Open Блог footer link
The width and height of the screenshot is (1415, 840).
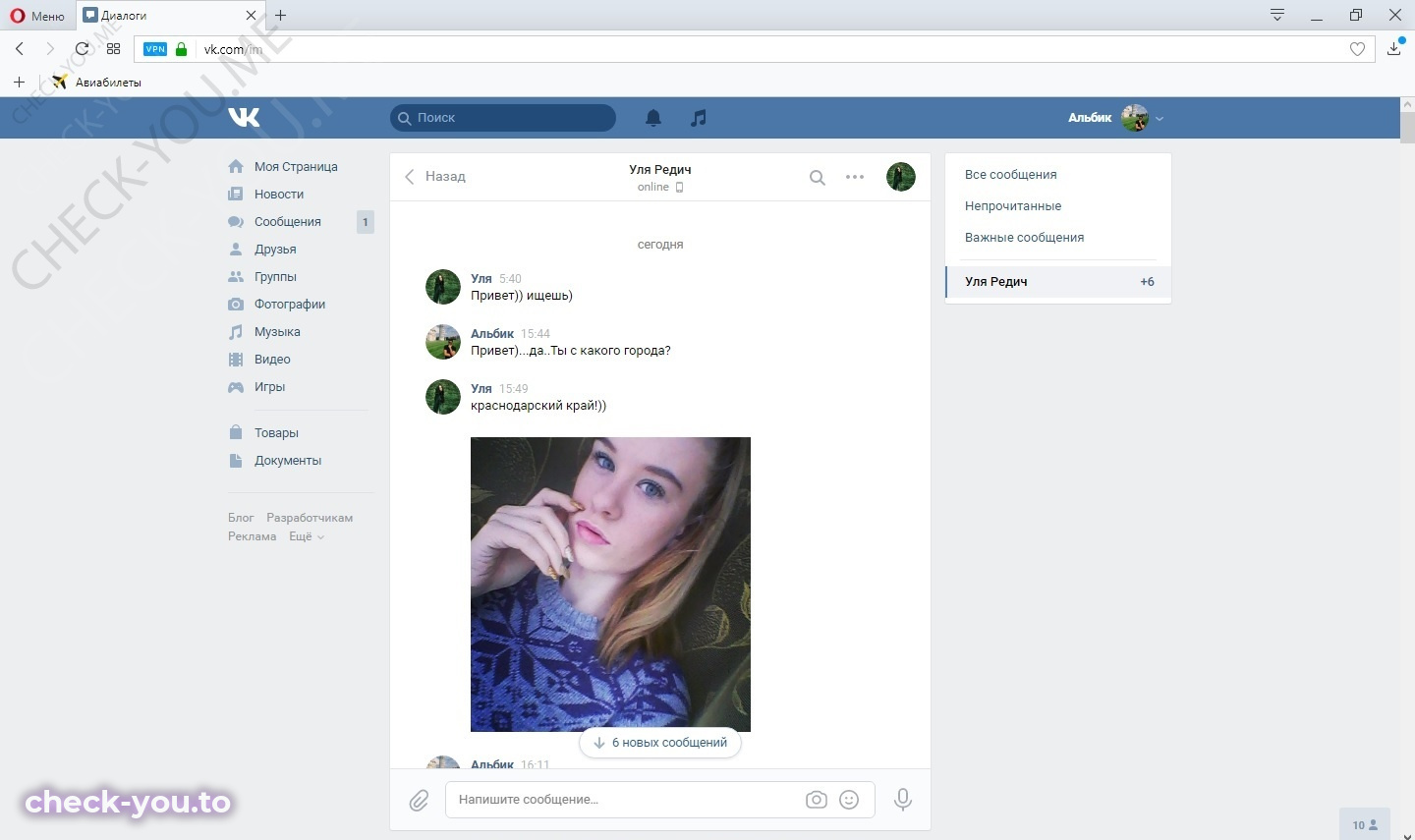(x=241, y=518)
